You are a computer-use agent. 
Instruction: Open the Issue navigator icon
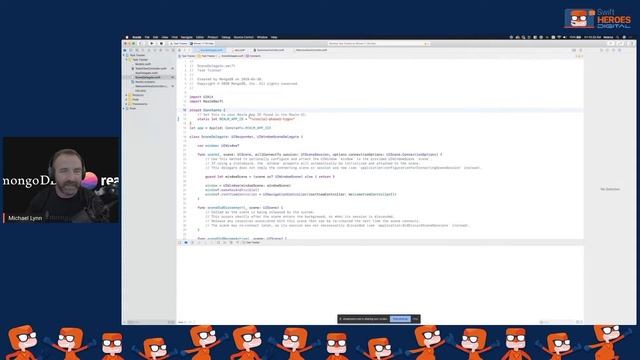149,50
